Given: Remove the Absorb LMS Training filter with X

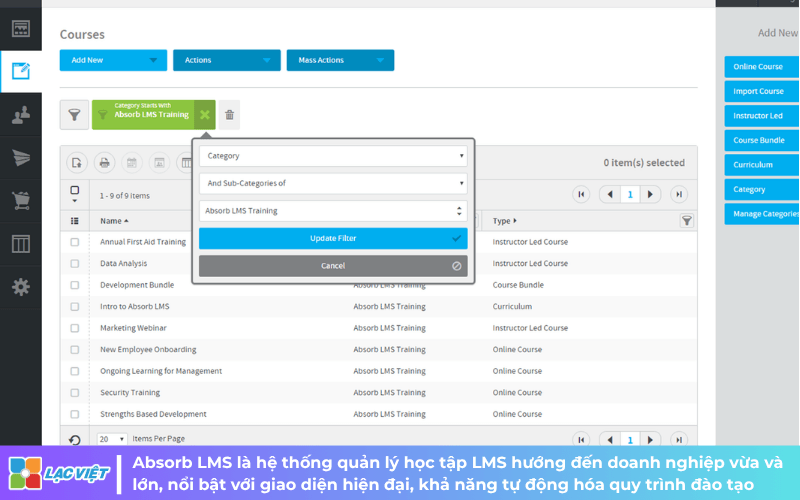Looking at the screenshot, I should (205, 115).
